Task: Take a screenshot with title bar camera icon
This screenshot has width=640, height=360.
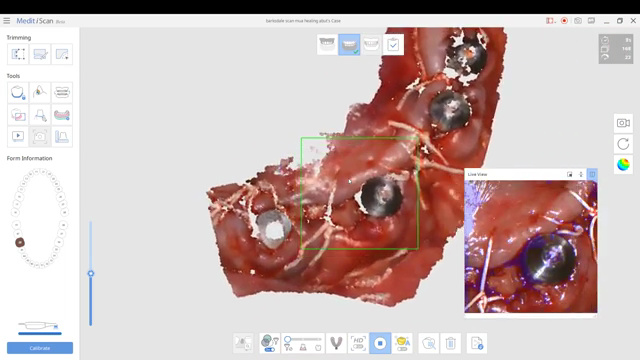Action: click(x=578, y=20)
